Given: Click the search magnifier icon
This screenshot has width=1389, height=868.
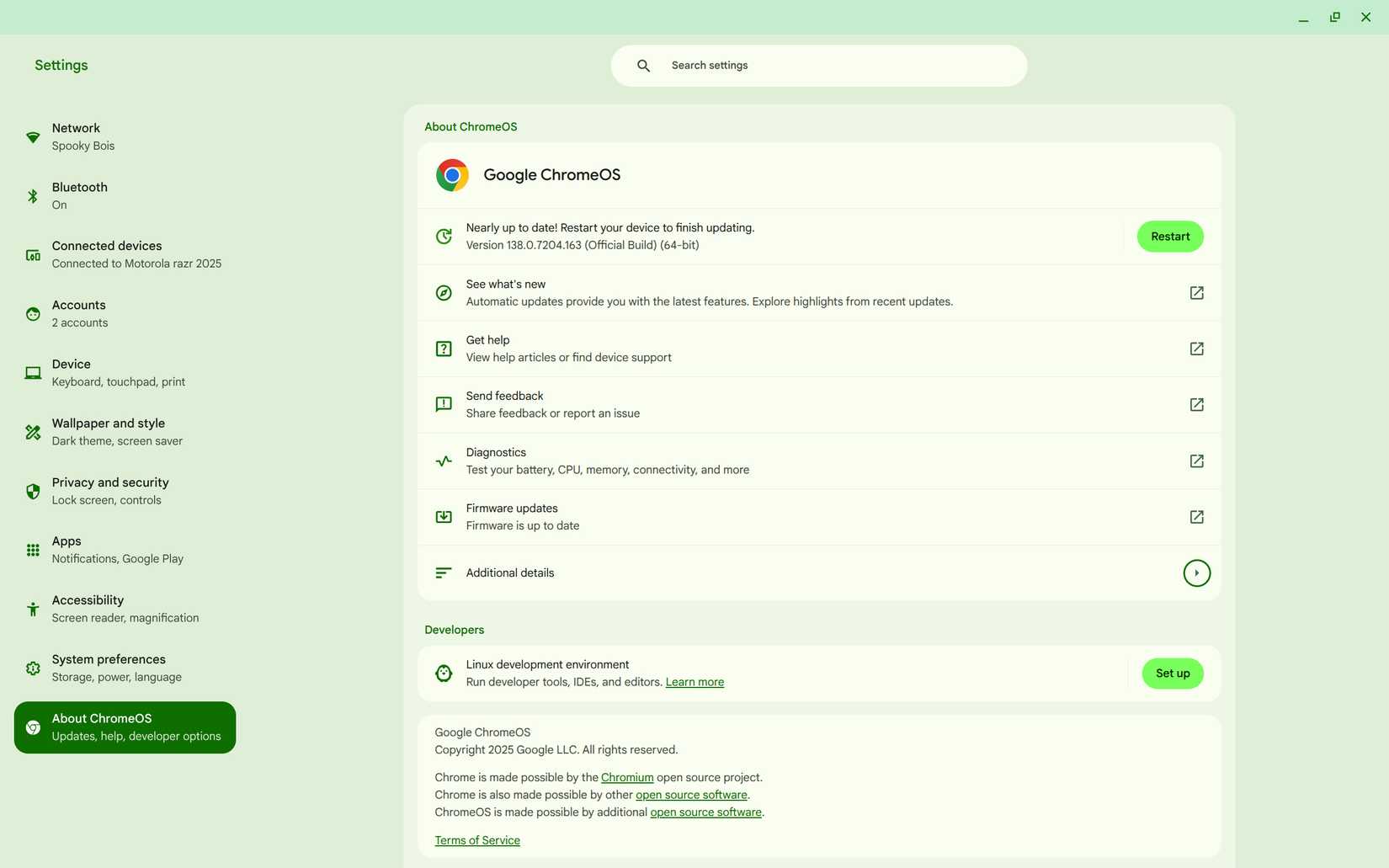Looking at the screenshot, I should 642,65.
